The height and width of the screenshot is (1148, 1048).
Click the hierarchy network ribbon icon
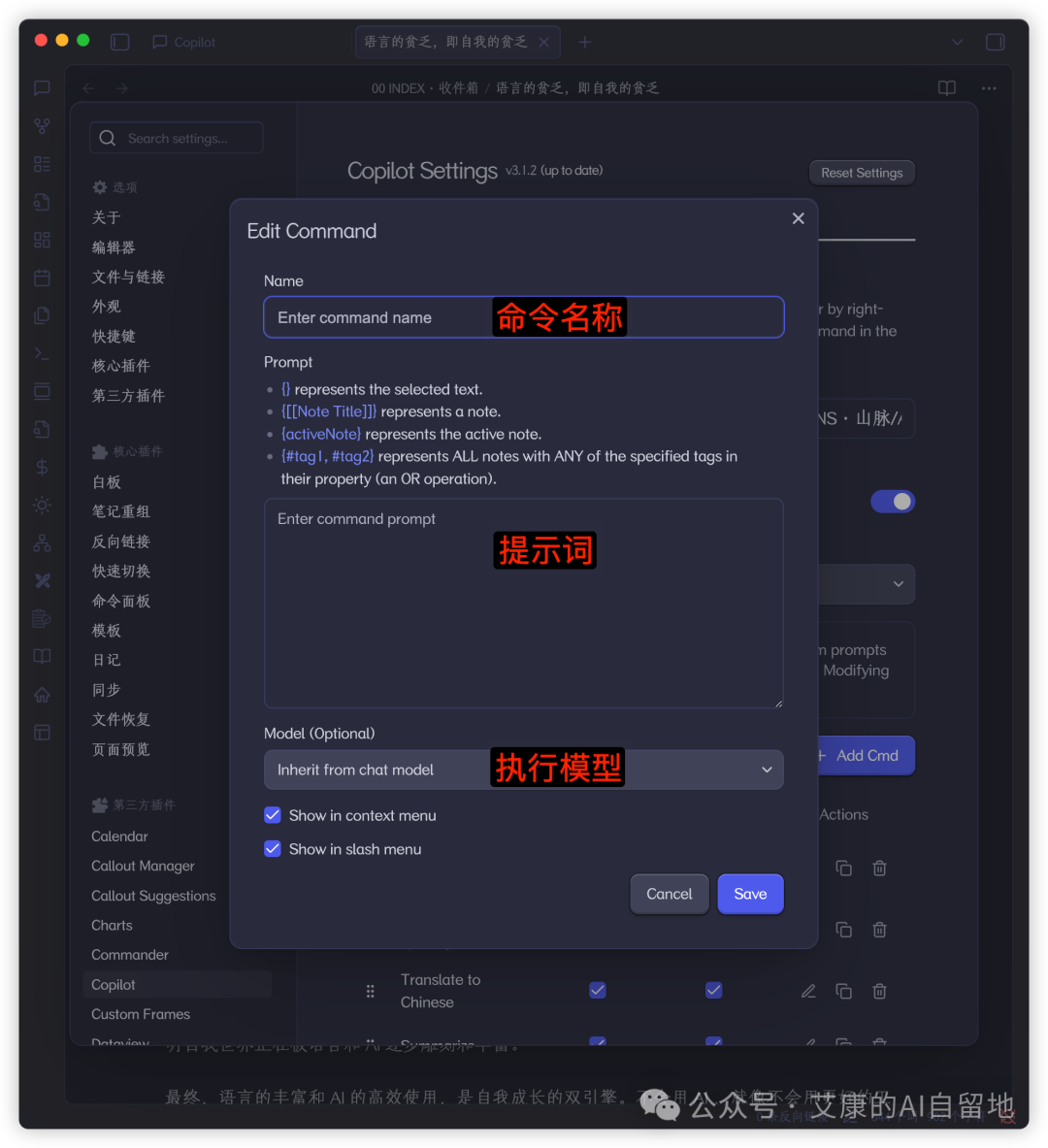42,543
